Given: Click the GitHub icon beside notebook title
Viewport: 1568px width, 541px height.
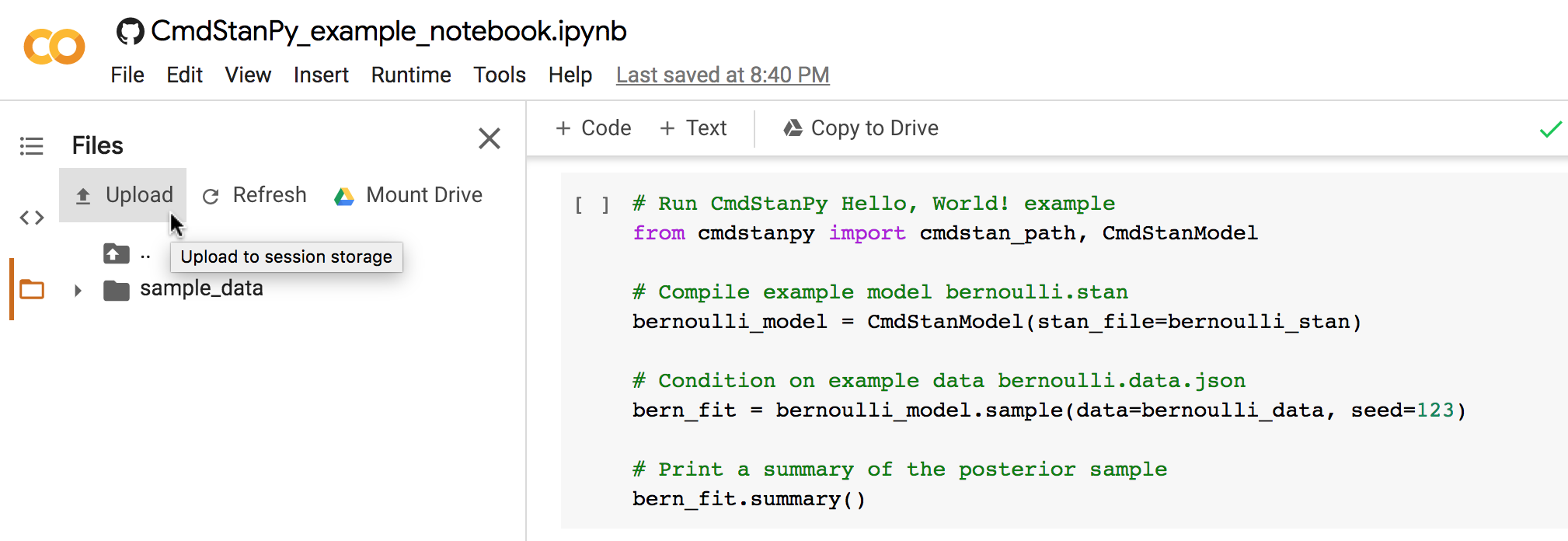Looking at the screenshot, I should pos(130,32).
